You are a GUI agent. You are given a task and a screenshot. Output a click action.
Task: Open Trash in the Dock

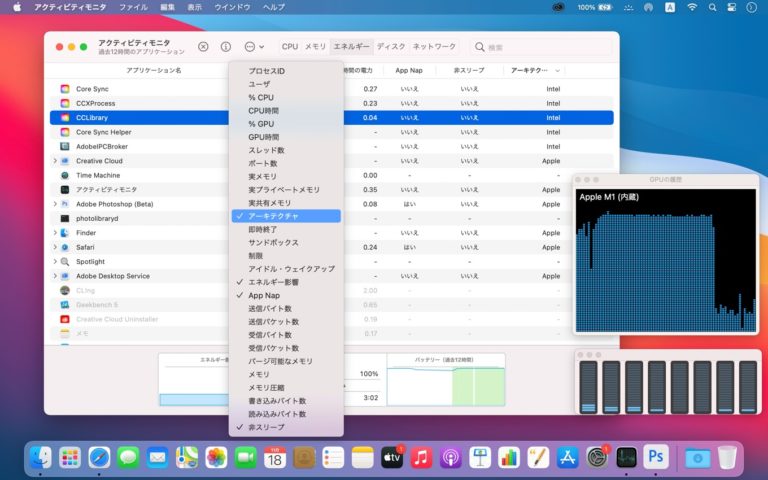click(x=727, y=458)
